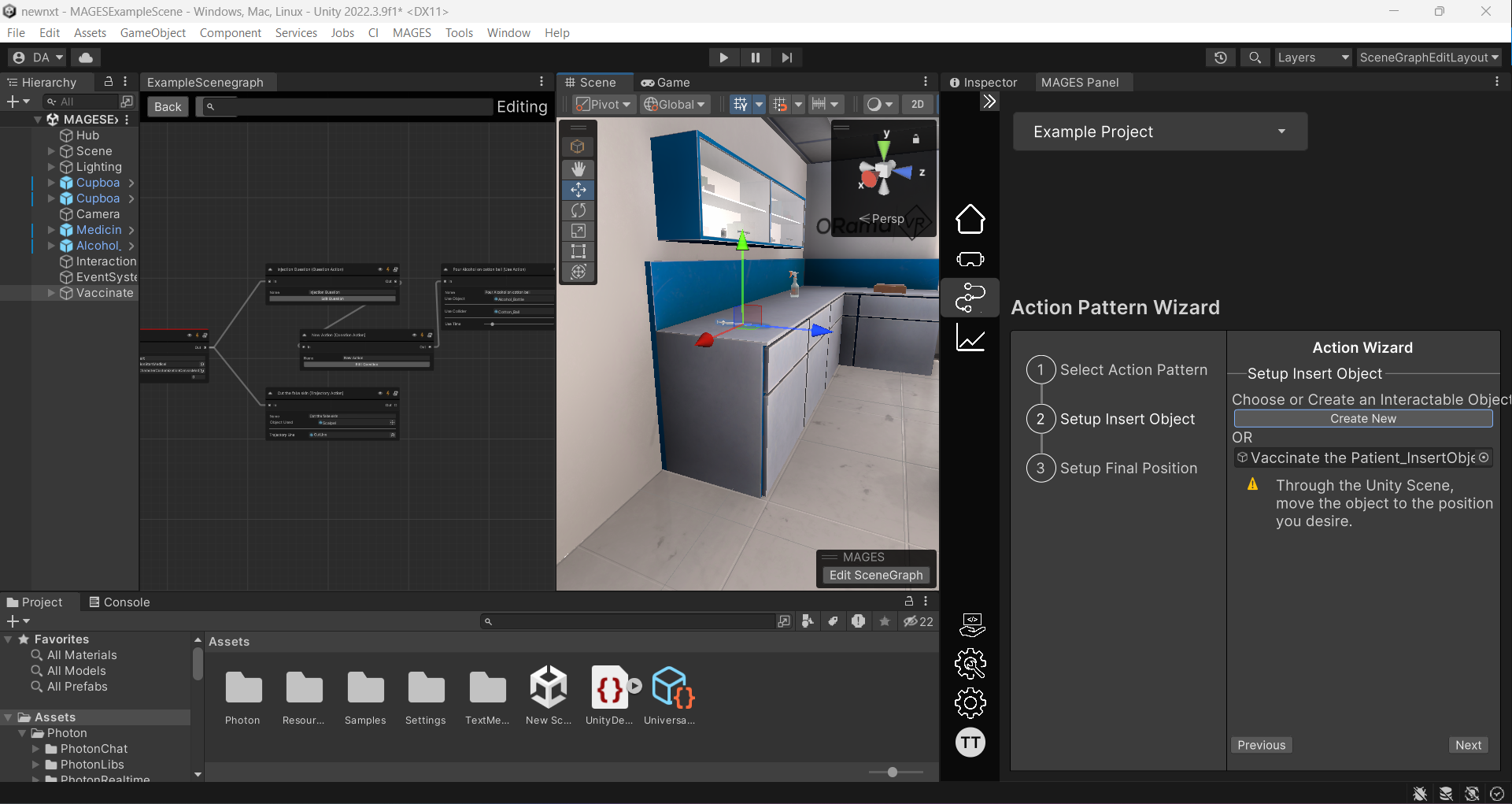1512x804 pixels.
Task: Toggle the Hierarchy panel lock
Action: [109, 81]
